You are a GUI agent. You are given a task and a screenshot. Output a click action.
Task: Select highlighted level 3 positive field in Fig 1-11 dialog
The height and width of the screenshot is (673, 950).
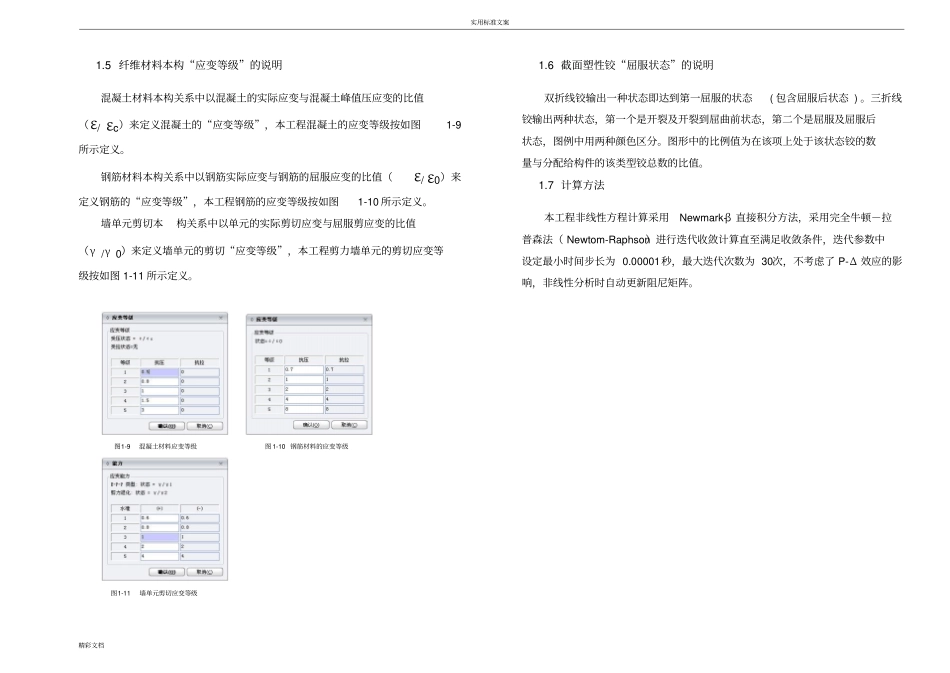(159, 537)
